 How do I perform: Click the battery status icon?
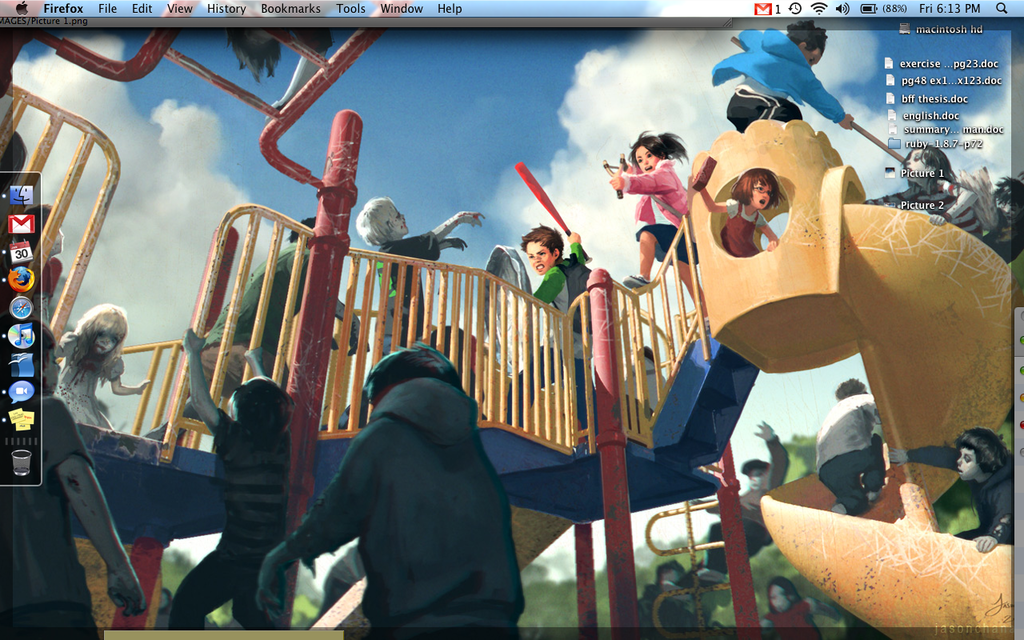(x=868, y=8)
